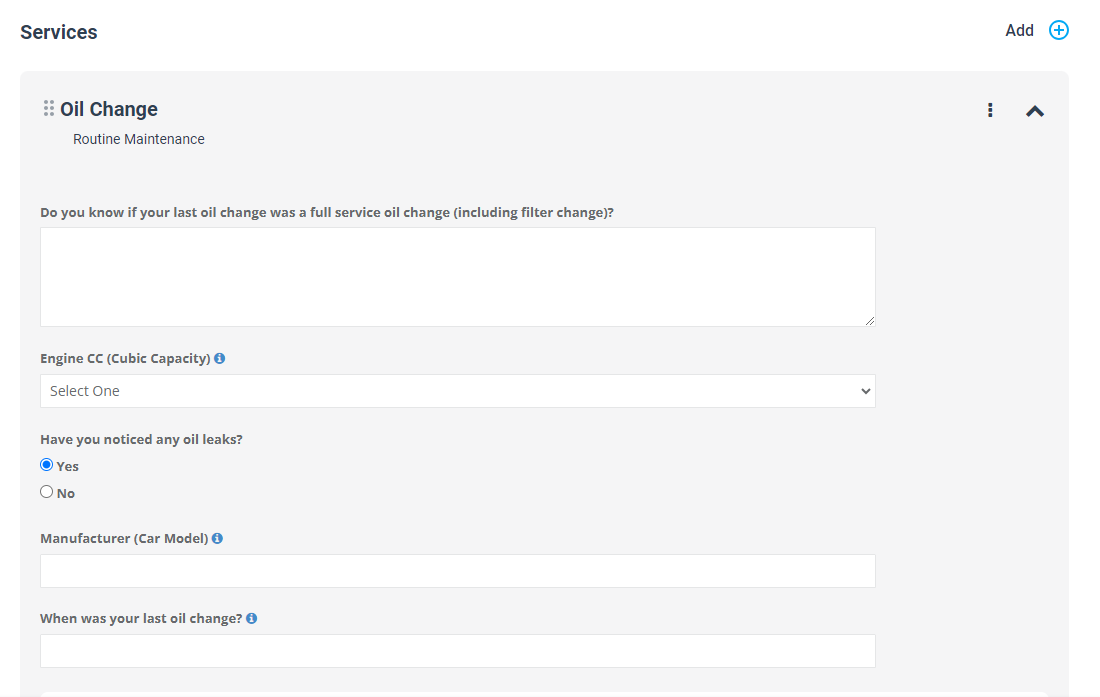Viewport: 1100px width, 697px height.
Task: Click the plus circle Add icon
Action: (x=1059, y=30)
